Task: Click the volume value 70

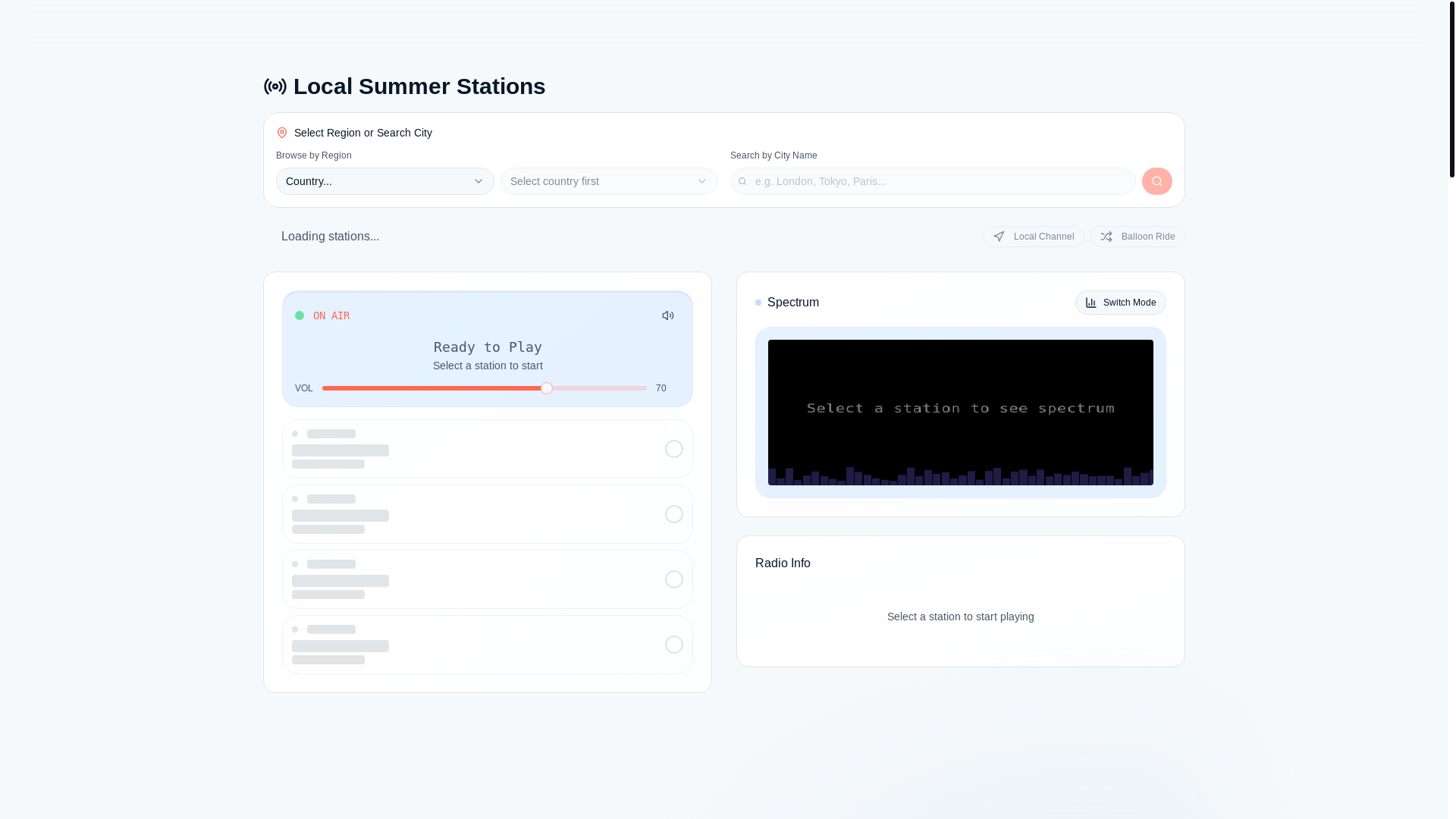Action: (661, 388)
